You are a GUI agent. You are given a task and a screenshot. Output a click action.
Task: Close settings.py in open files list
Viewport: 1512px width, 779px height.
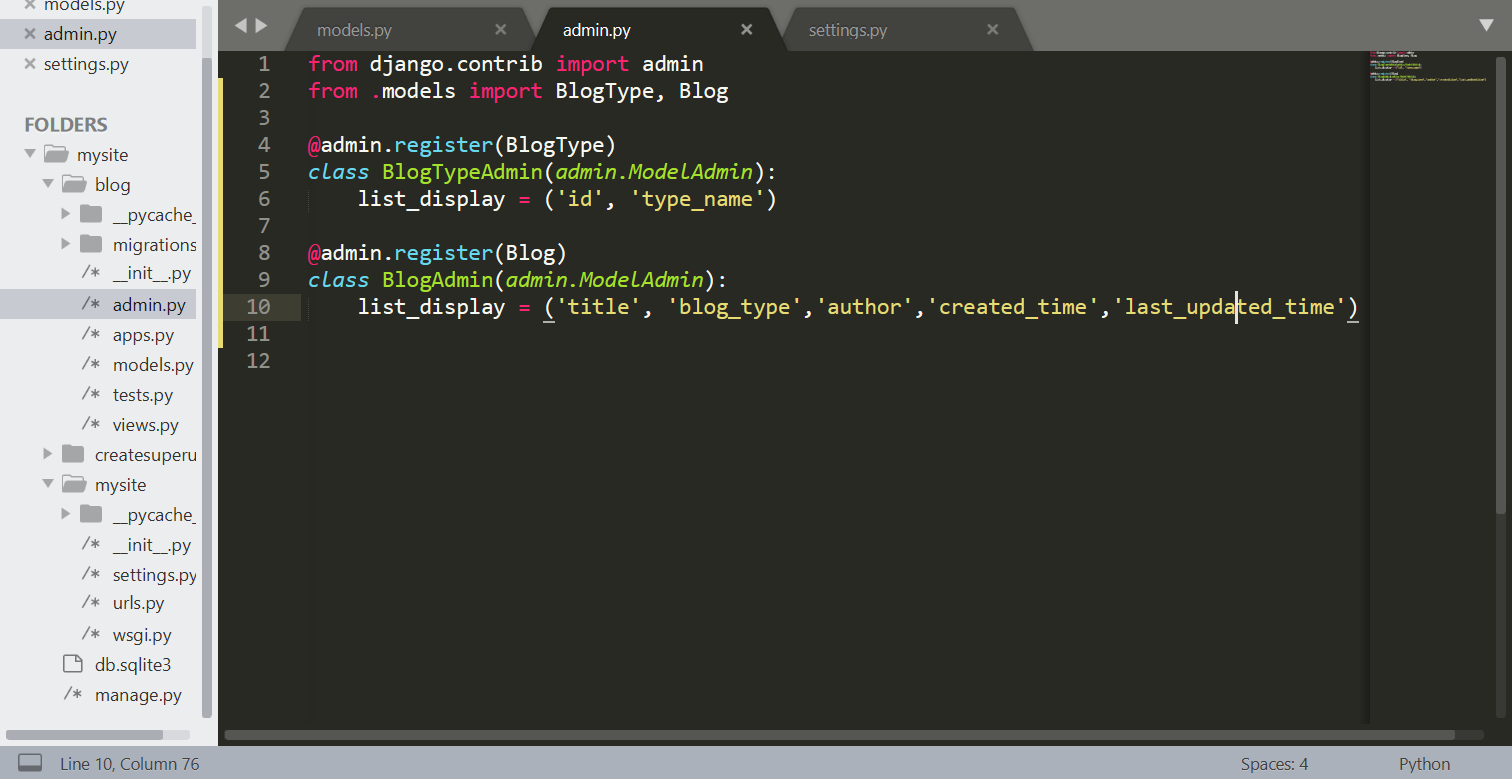pos(30,64)
